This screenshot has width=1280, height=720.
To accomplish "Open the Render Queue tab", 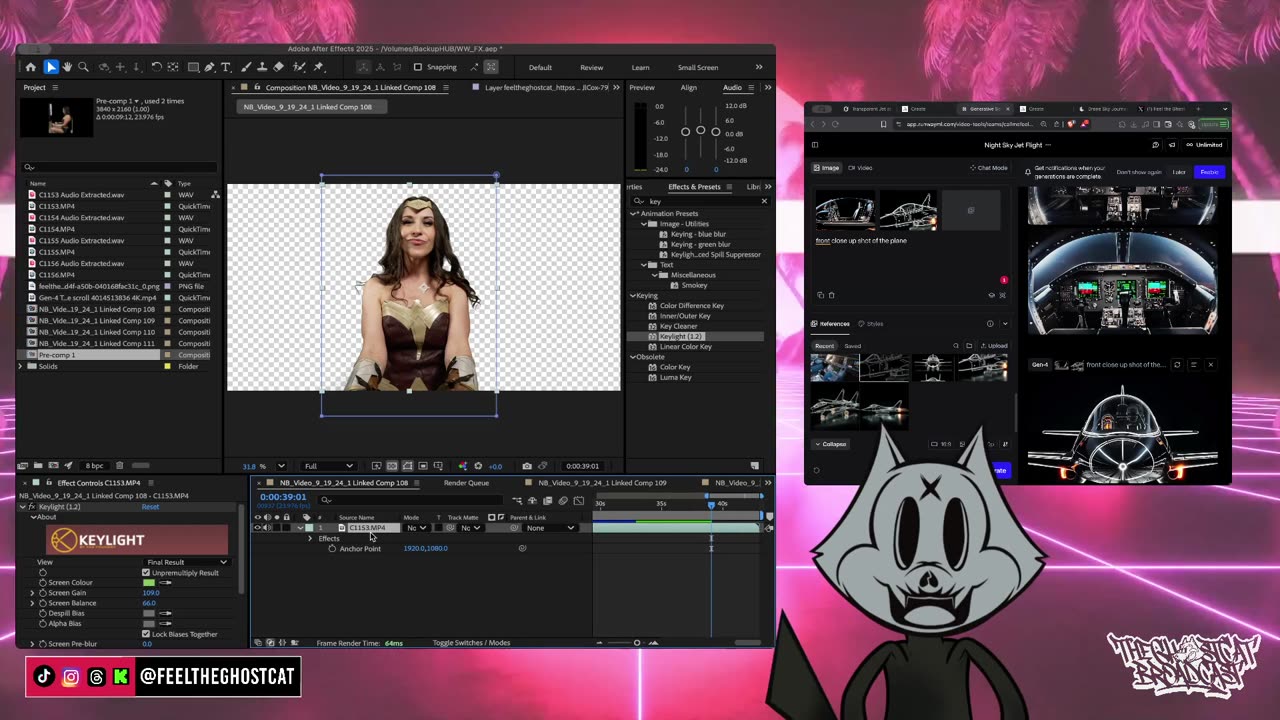I will coord(466,483).
